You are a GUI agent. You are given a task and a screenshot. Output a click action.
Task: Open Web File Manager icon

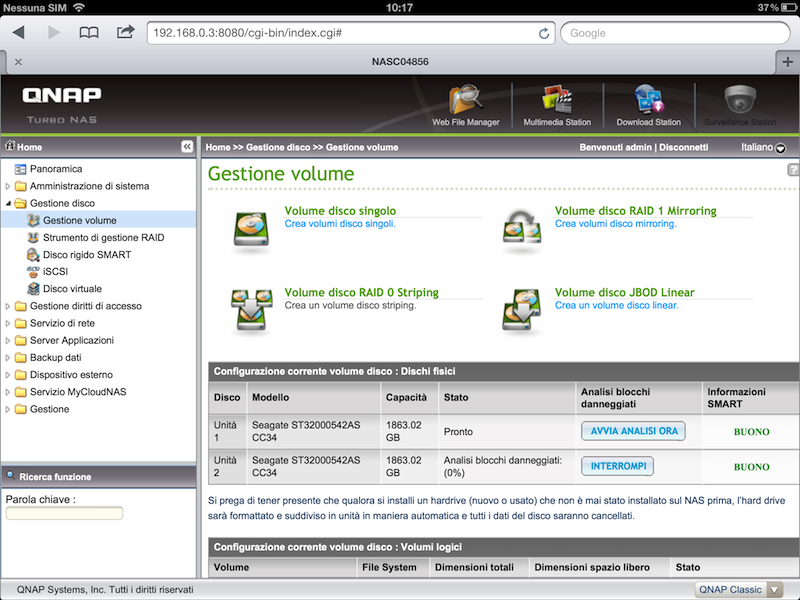pyautogui.click(x=465, y=101)
